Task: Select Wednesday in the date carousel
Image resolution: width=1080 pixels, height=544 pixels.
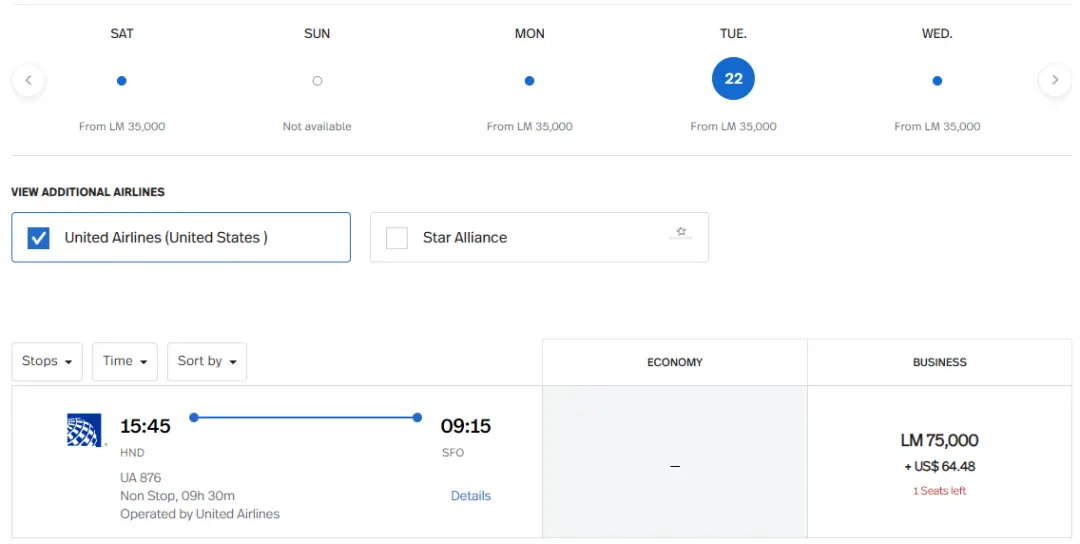Action: (x=937, y=81)
